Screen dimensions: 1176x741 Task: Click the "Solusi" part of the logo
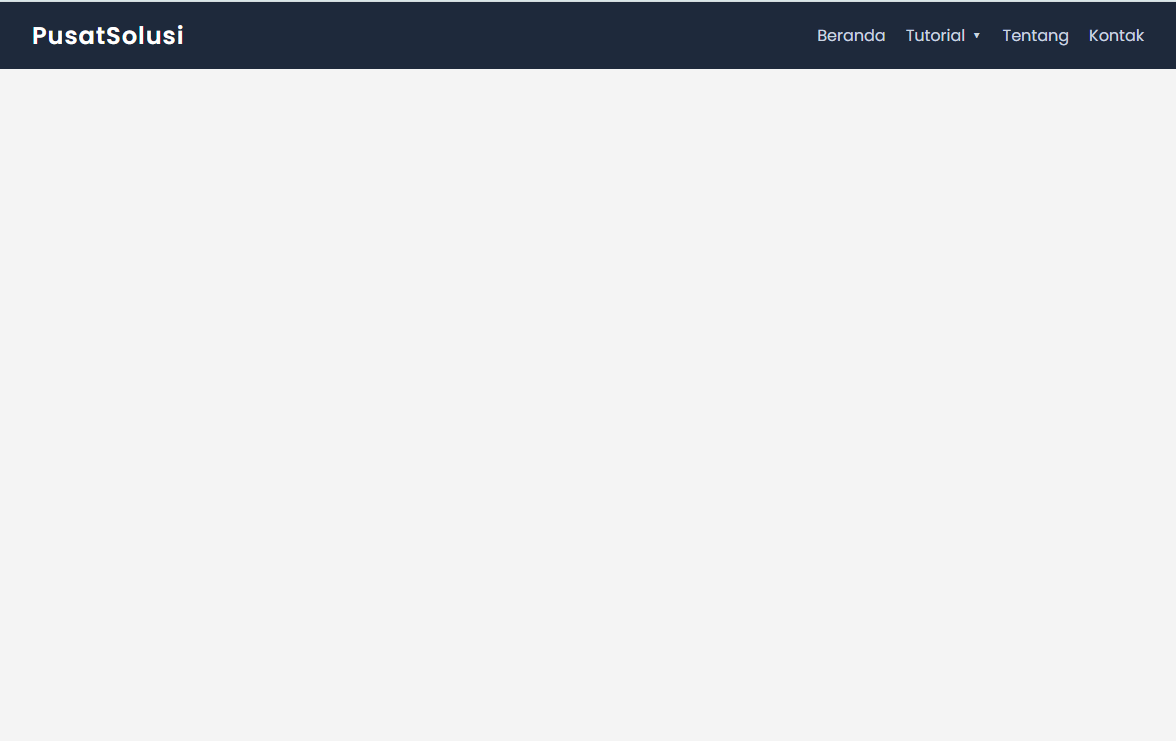146,36
